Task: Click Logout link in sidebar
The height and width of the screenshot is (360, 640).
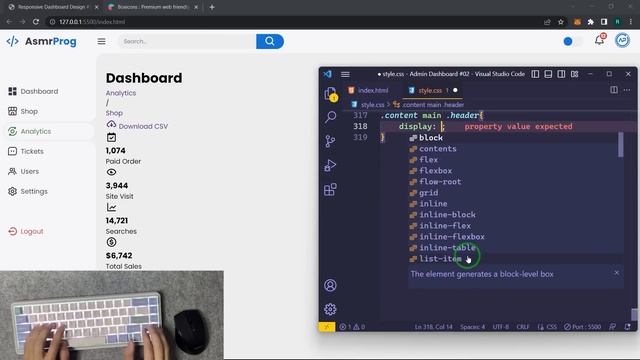Action: (x=26, y=231)
